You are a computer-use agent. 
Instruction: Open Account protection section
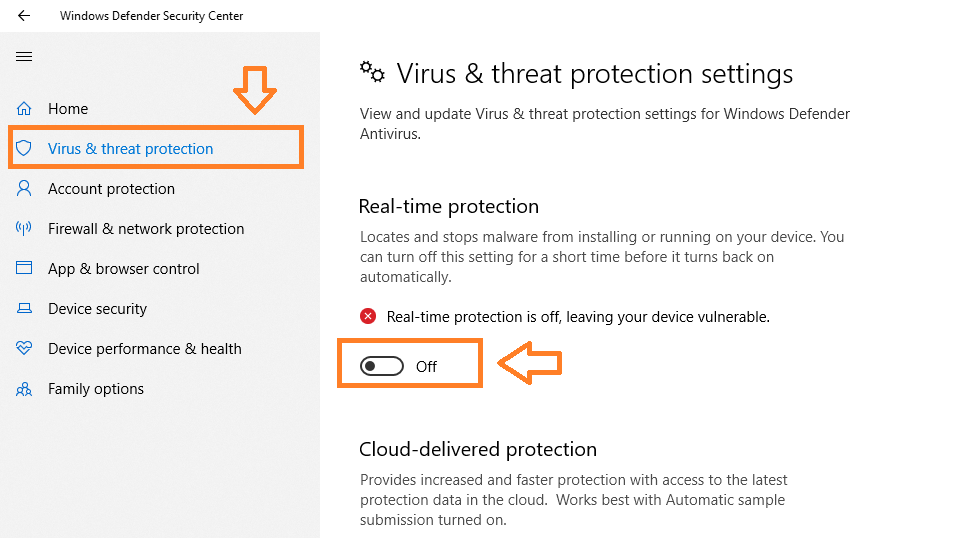pyautogui.click(x=111, y=189)
